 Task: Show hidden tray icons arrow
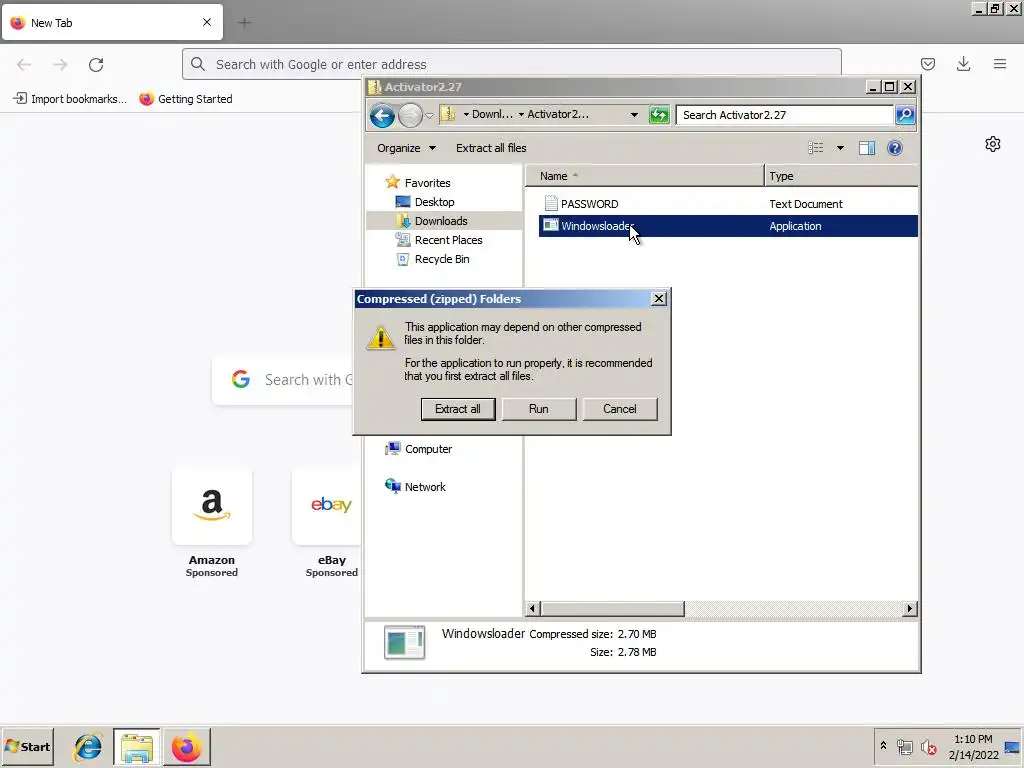click(883, 746)
